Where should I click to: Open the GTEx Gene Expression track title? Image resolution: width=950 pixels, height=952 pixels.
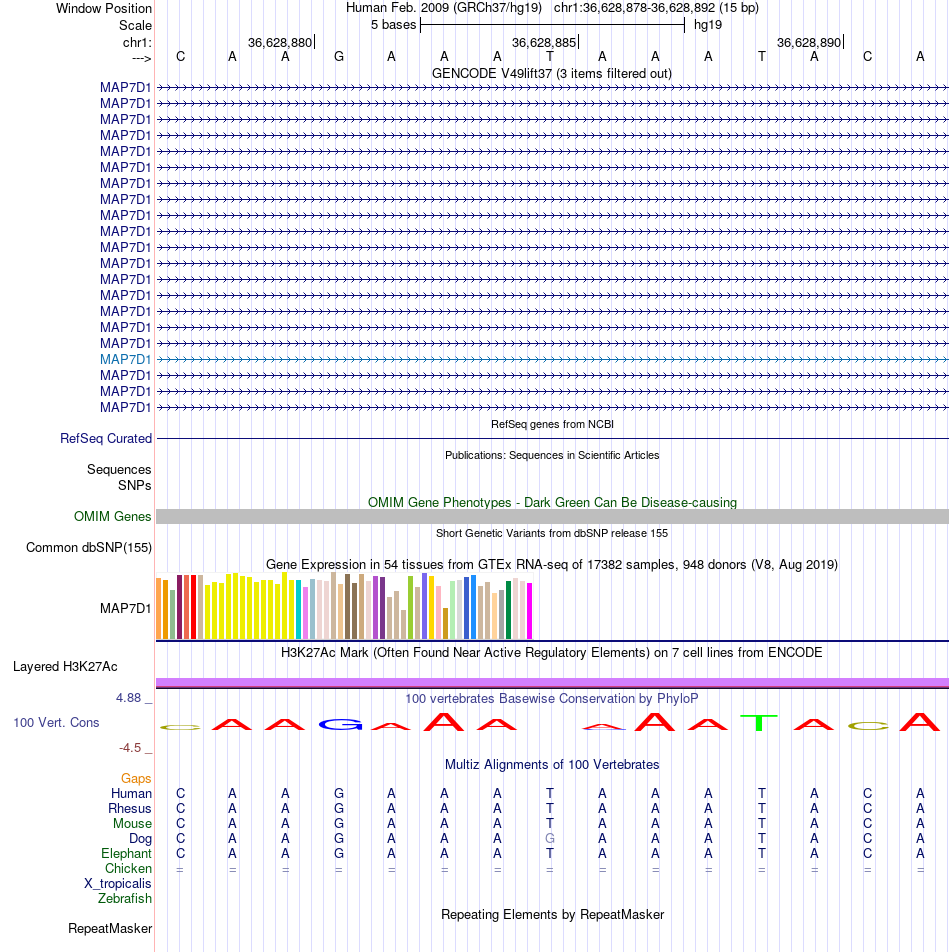pyautogui.click(x=552, y=564)
